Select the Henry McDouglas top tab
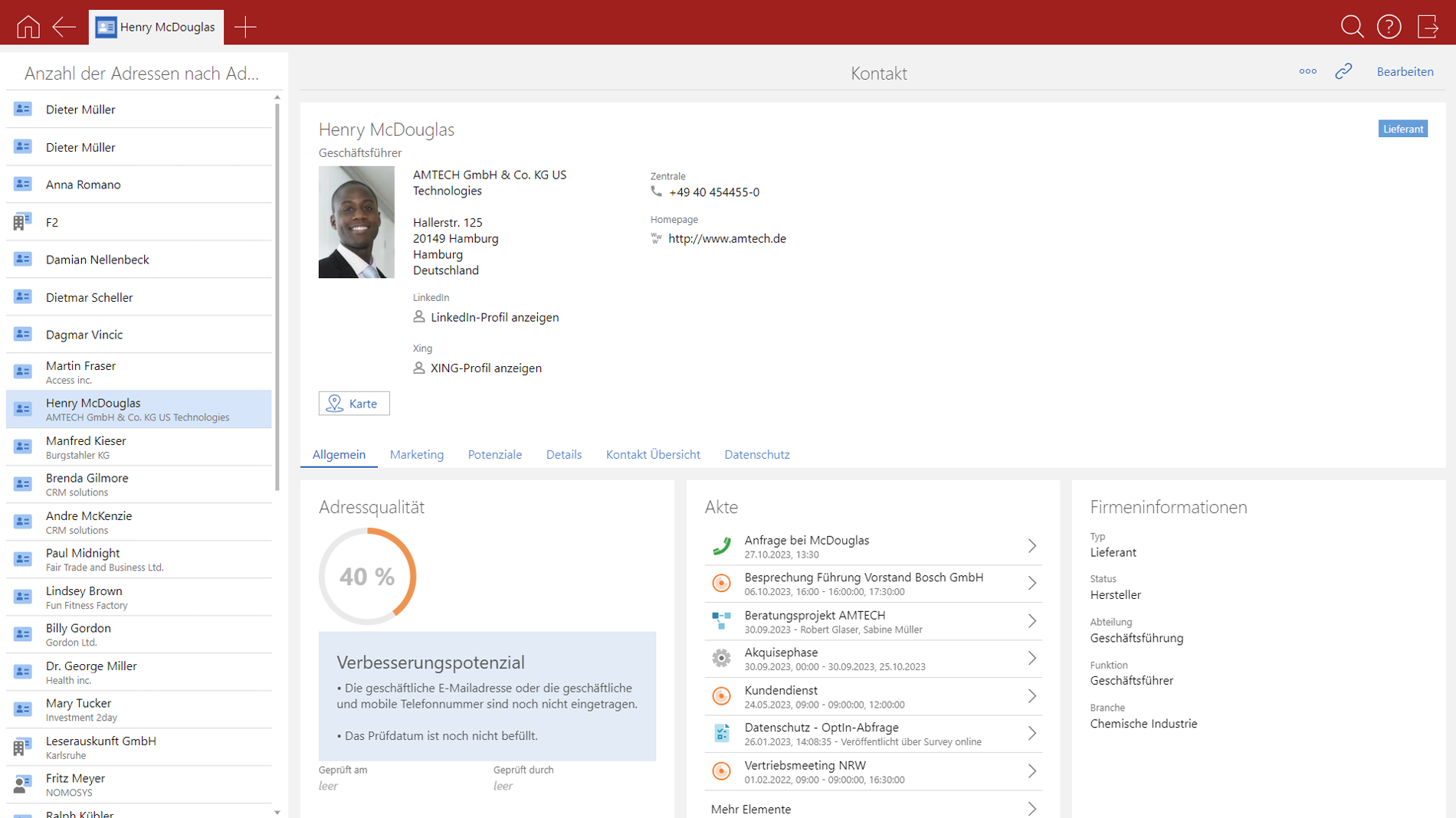This screenshot has height=818, width=1456. coord(156,27)
